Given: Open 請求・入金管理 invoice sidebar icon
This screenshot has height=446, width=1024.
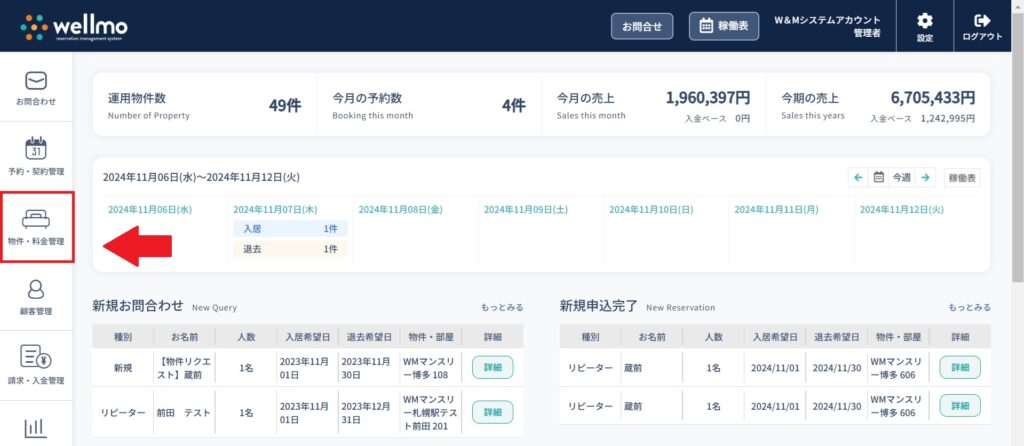Looking at the screenshot, I should [36, 357].
